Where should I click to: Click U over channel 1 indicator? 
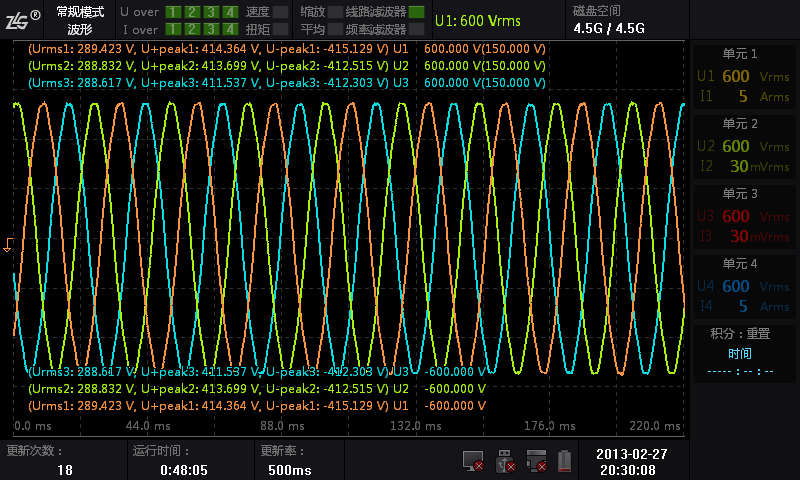coord(174,12)
